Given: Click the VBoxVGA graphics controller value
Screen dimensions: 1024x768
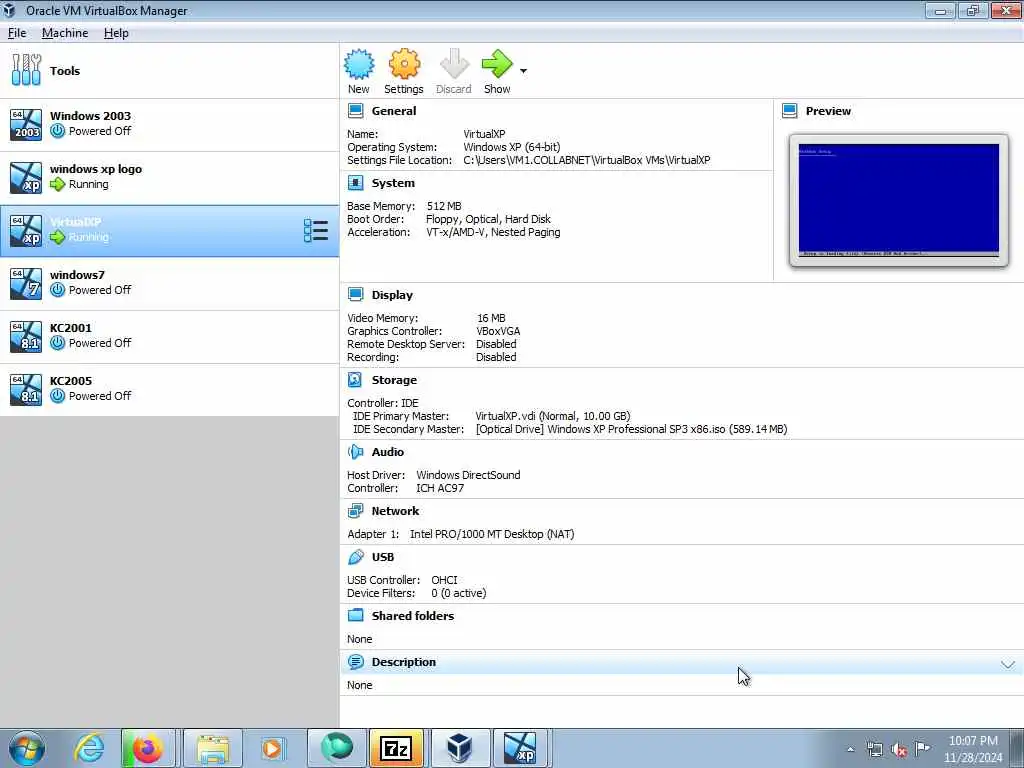Looking at the screenshot, I should point(498,331).
